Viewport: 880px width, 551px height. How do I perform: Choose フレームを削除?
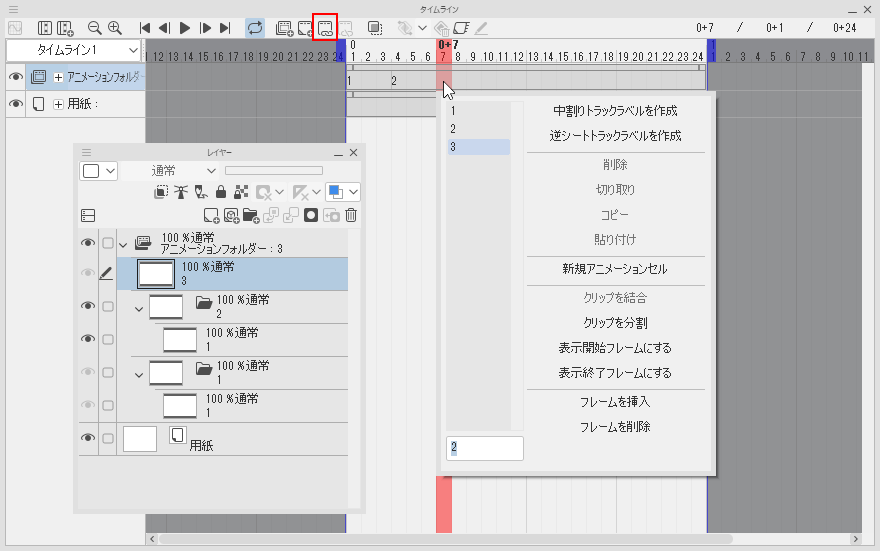[x=615, y=427]
